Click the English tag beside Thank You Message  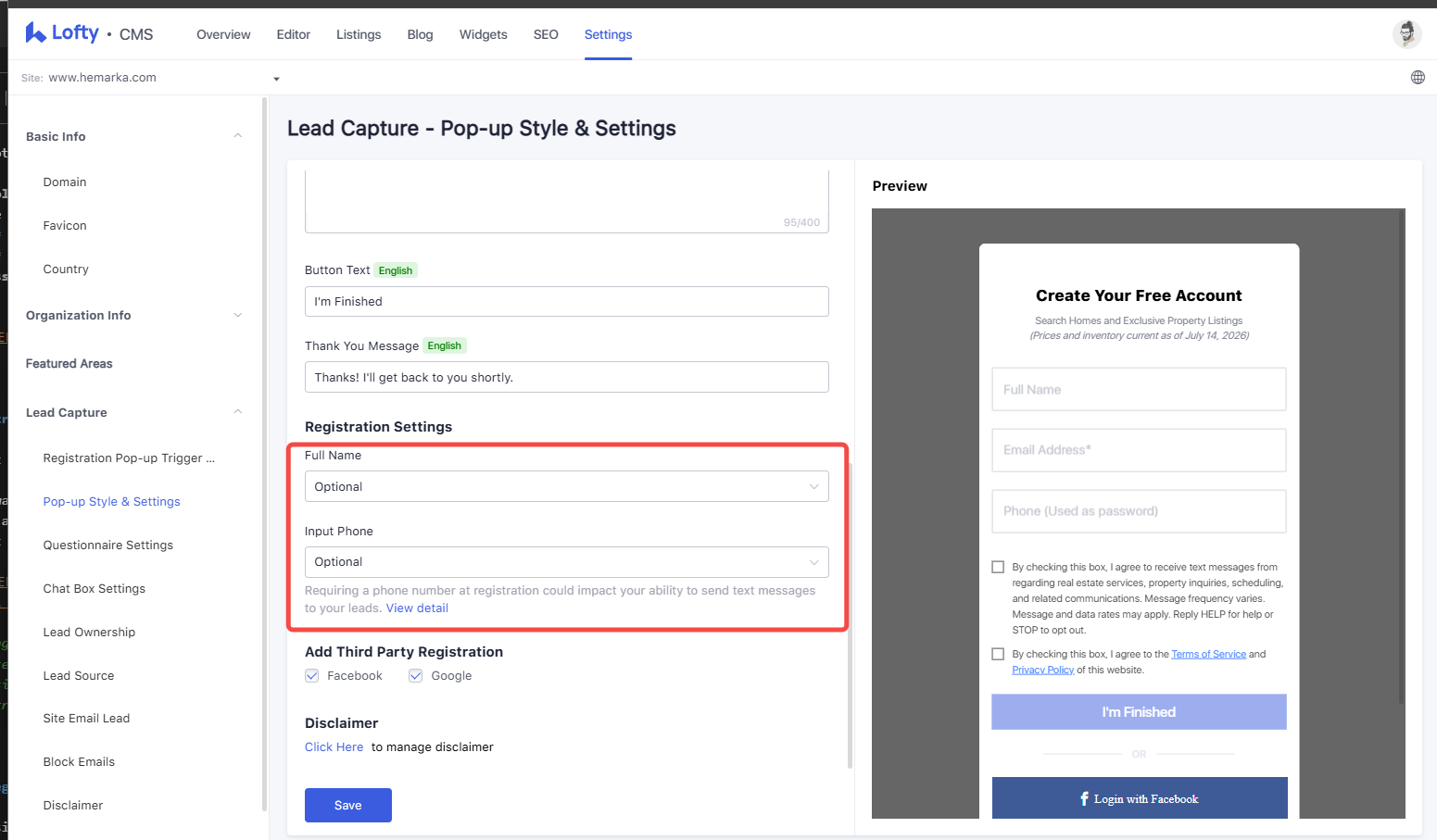pos(445,345)
